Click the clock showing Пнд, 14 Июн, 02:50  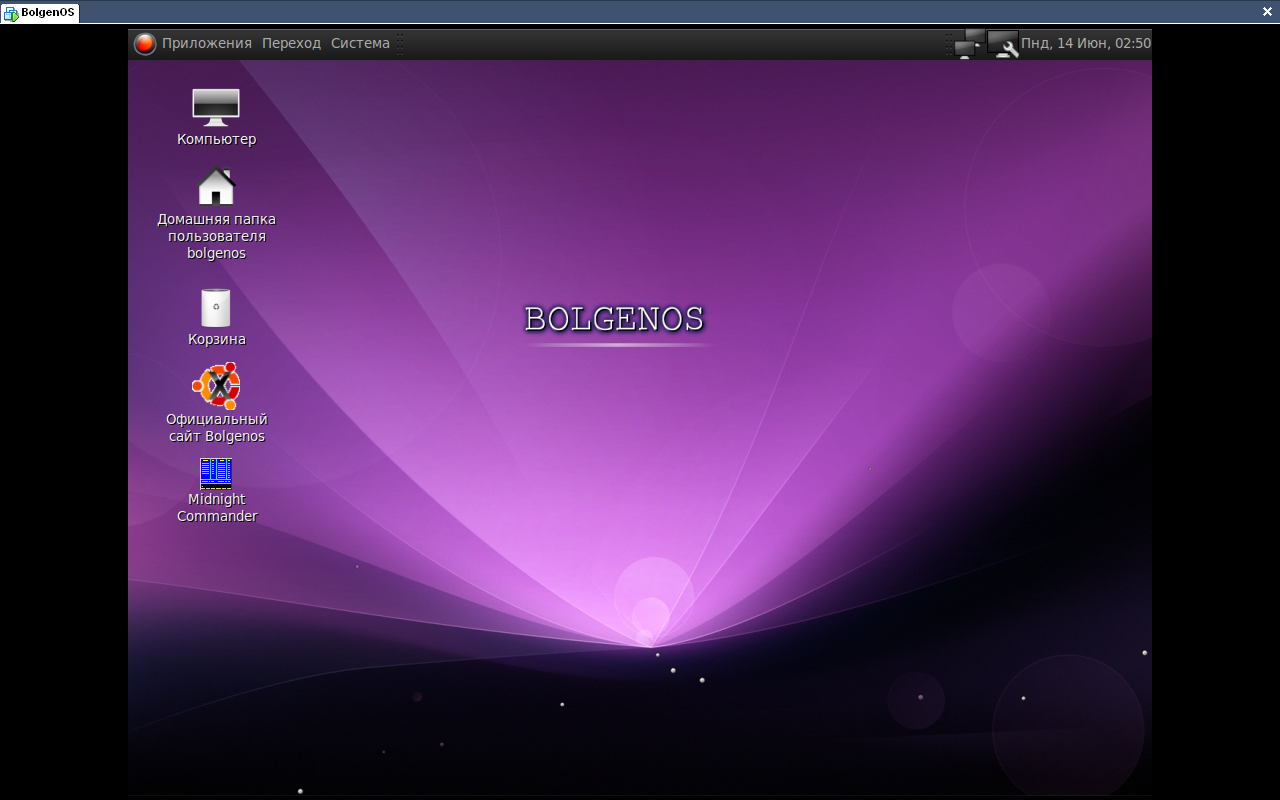click(1086, 44)
